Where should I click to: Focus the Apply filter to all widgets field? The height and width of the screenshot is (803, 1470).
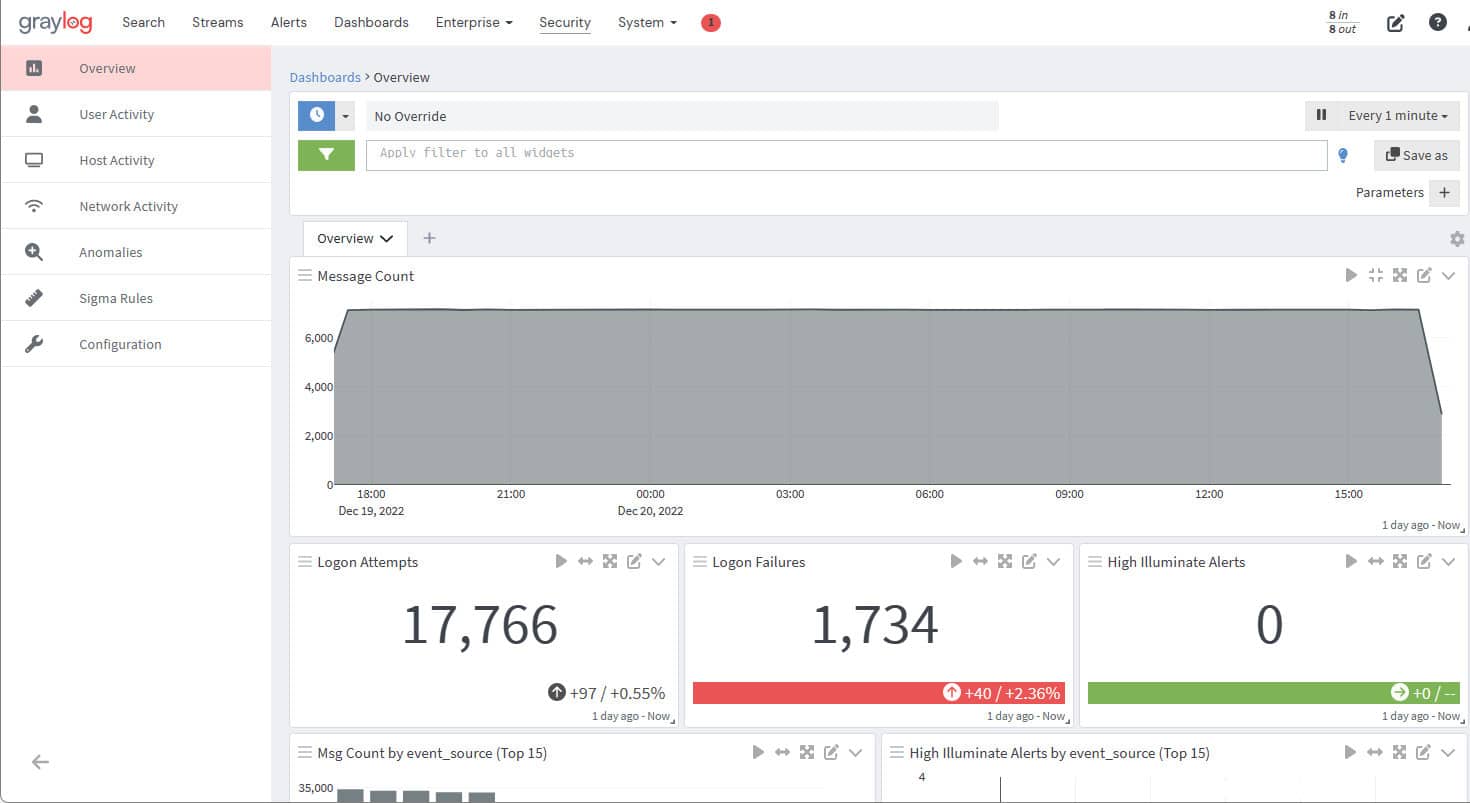coord(846,155)
